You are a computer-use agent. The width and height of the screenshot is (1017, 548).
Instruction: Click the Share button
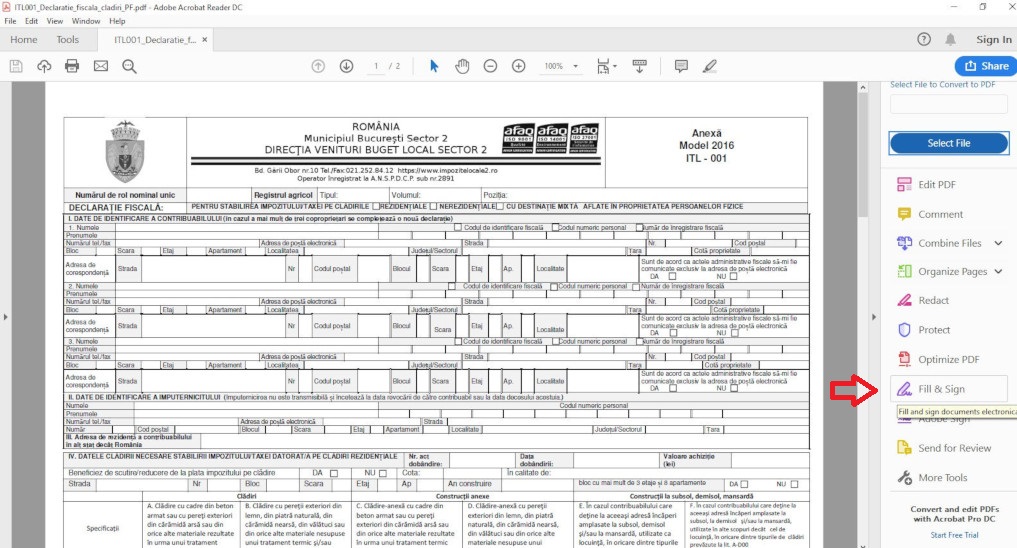[987, 66]
